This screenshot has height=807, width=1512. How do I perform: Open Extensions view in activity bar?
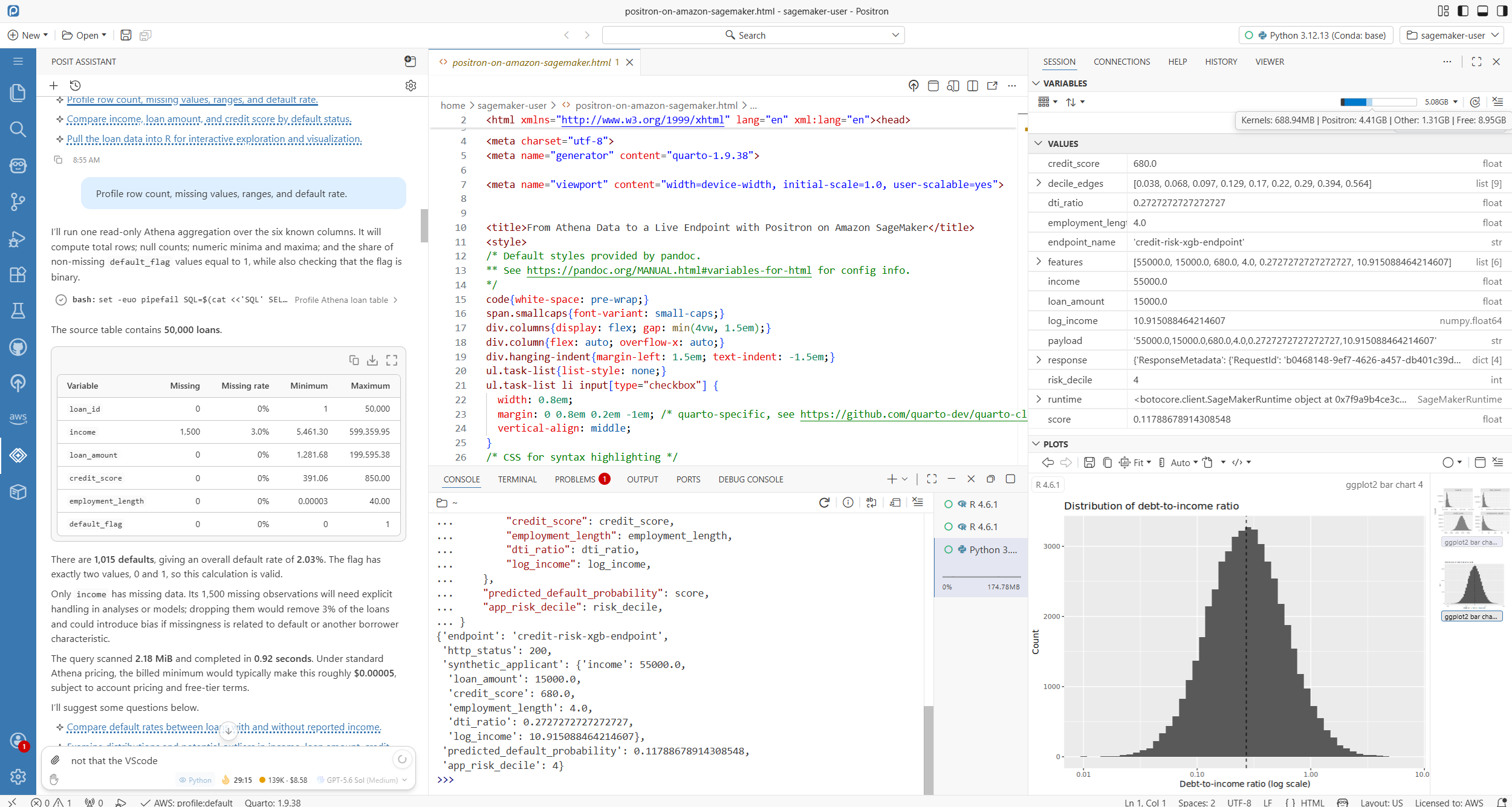pos(18,274)
